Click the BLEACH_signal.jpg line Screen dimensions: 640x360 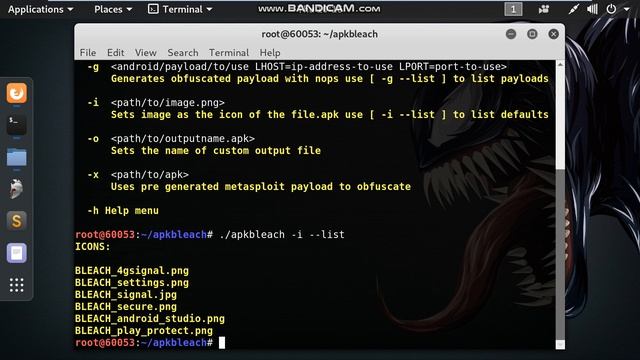[x=126, y=295]
